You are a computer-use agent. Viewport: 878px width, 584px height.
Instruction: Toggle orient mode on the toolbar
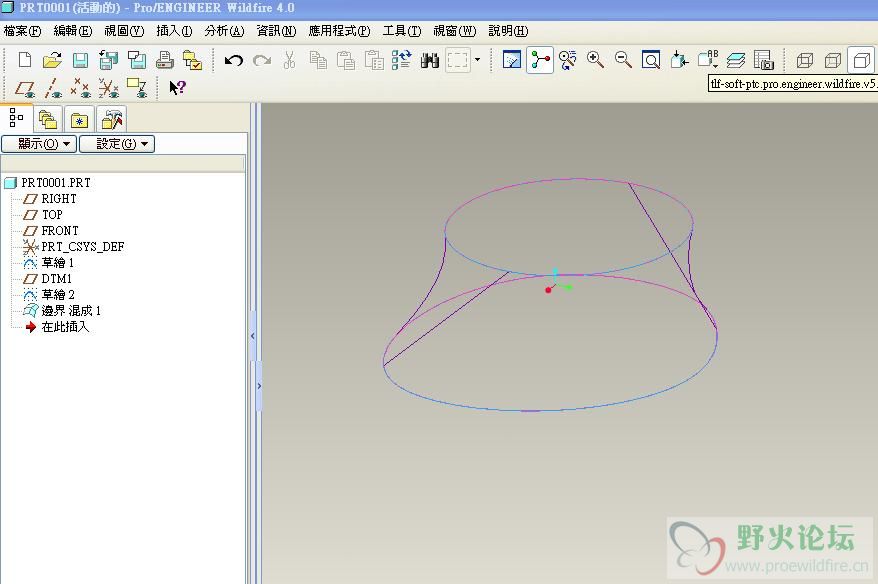tap(568, 59)
